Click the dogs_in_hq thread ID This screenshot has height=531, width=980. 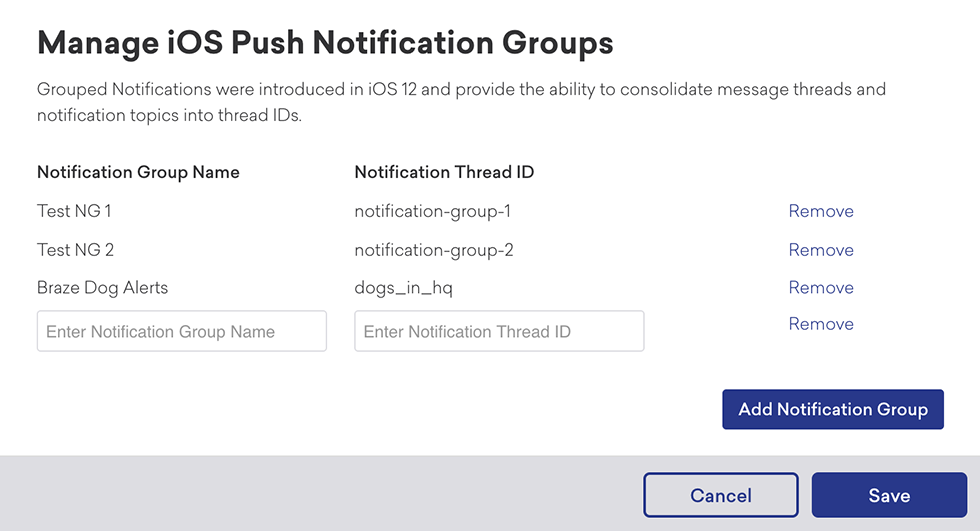(403, 287)
